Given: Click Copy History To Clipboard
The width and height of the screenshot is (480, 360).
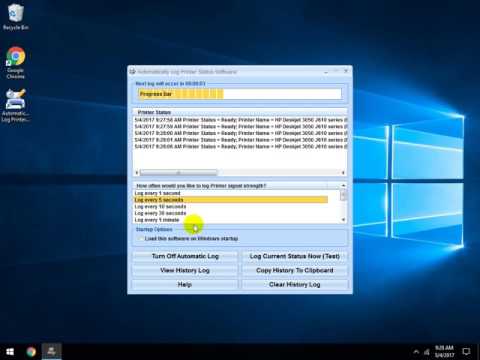Looking at the screenshot, I should (x=295, y=270).
